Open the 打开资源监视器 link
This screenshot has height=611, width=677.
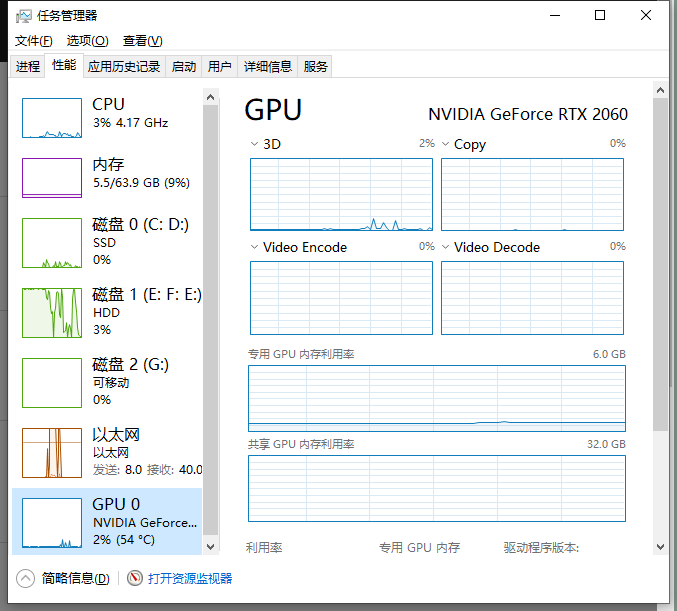pos(190,578)
